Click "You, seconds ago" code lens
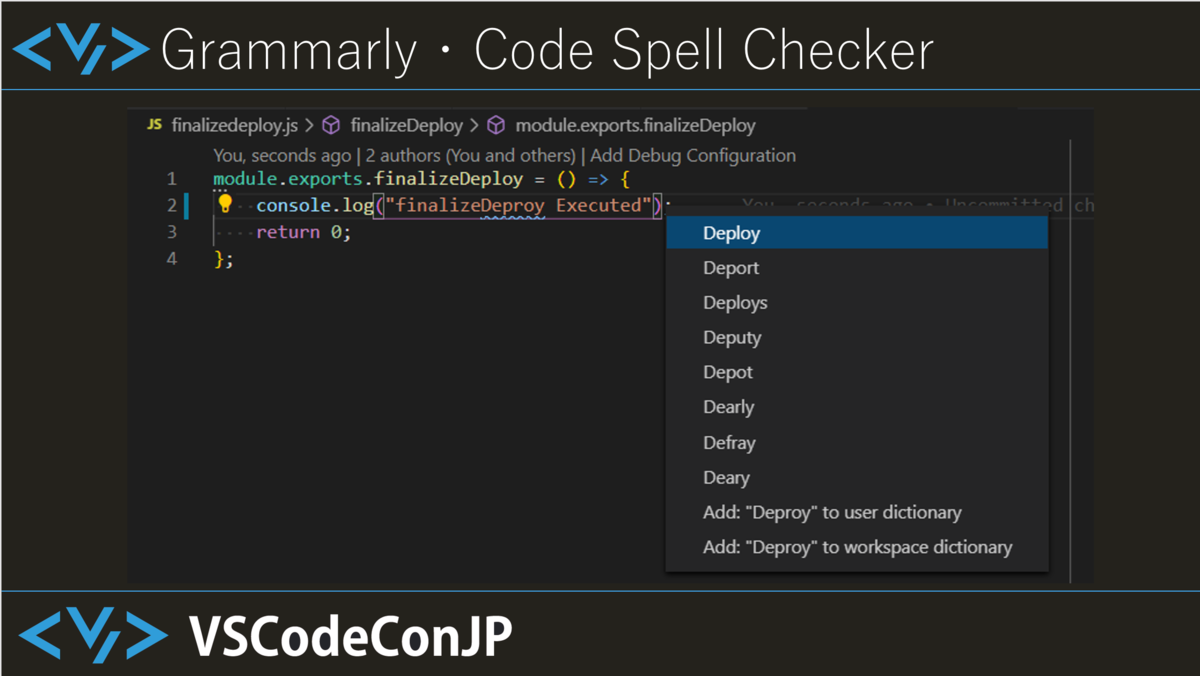 282,156
